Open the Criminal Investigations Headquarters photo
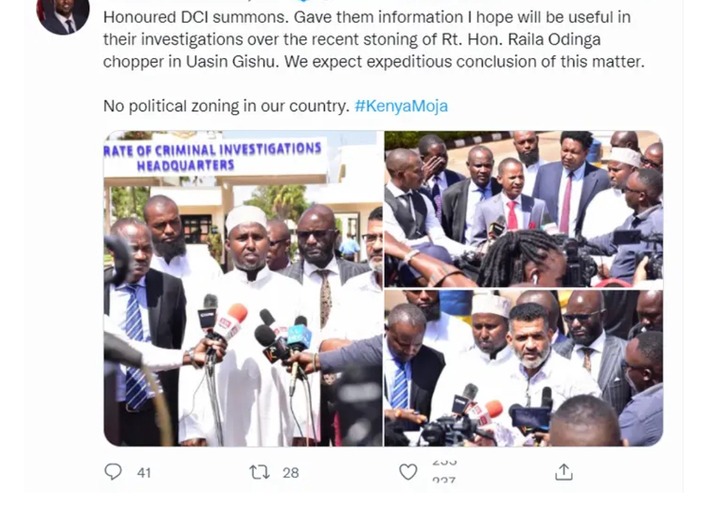 (x=243, y=288)
